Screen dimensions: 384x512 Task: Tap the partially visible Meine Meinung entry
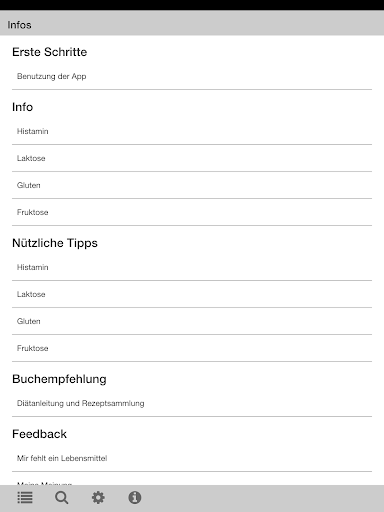[192, 479]
